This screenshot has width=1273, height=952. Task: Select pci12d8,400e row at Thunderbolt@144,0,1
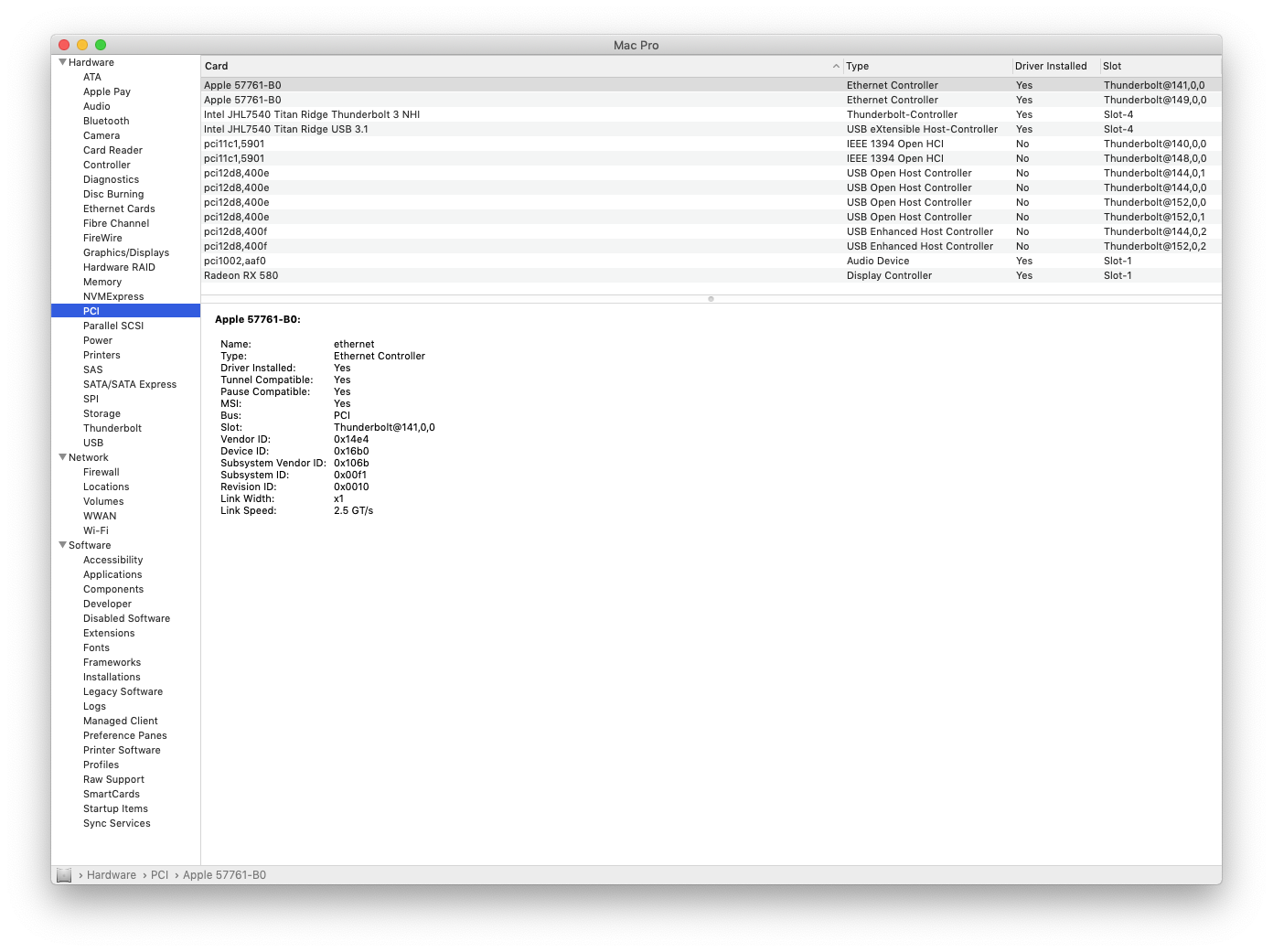711,173
